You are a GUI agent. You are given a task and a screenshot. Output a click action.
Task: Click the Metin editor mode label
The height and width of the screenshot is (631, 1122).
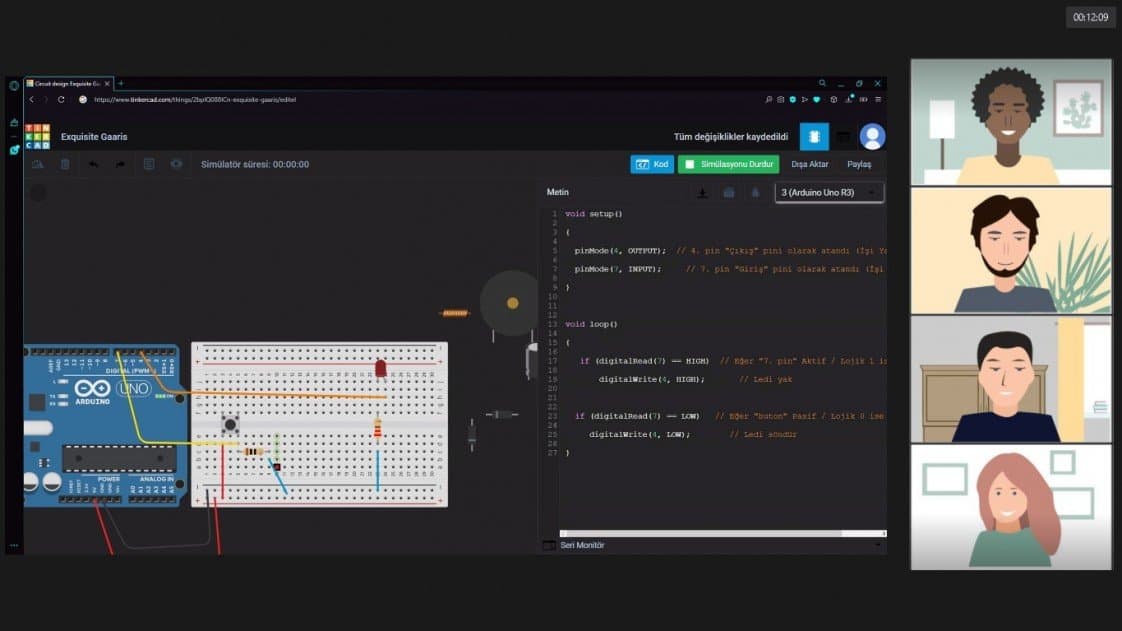[557, 192]
